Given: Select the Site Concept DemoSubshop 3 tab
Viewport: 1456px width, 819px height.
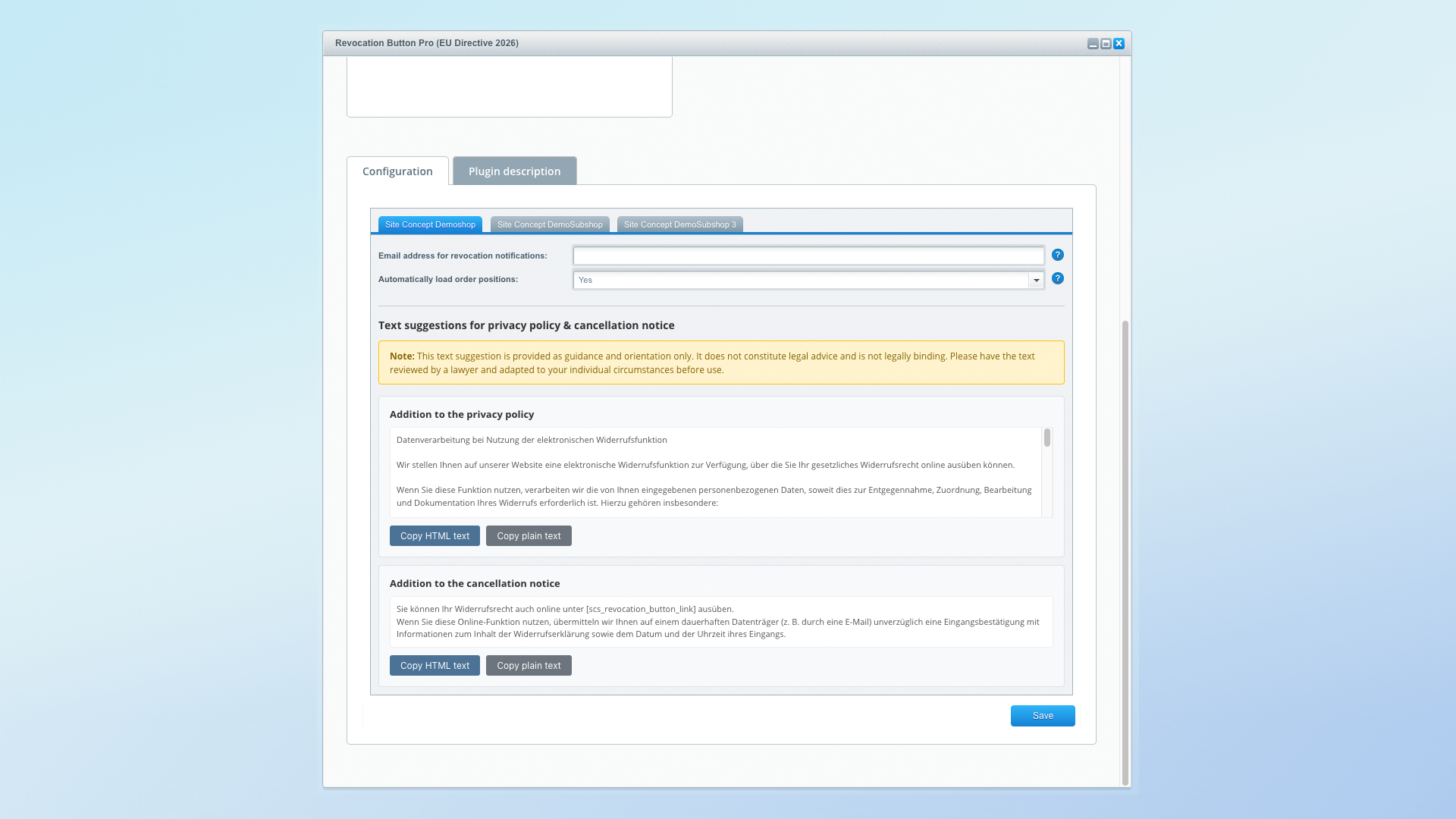Looking at the screenshot, I should 679,224.
